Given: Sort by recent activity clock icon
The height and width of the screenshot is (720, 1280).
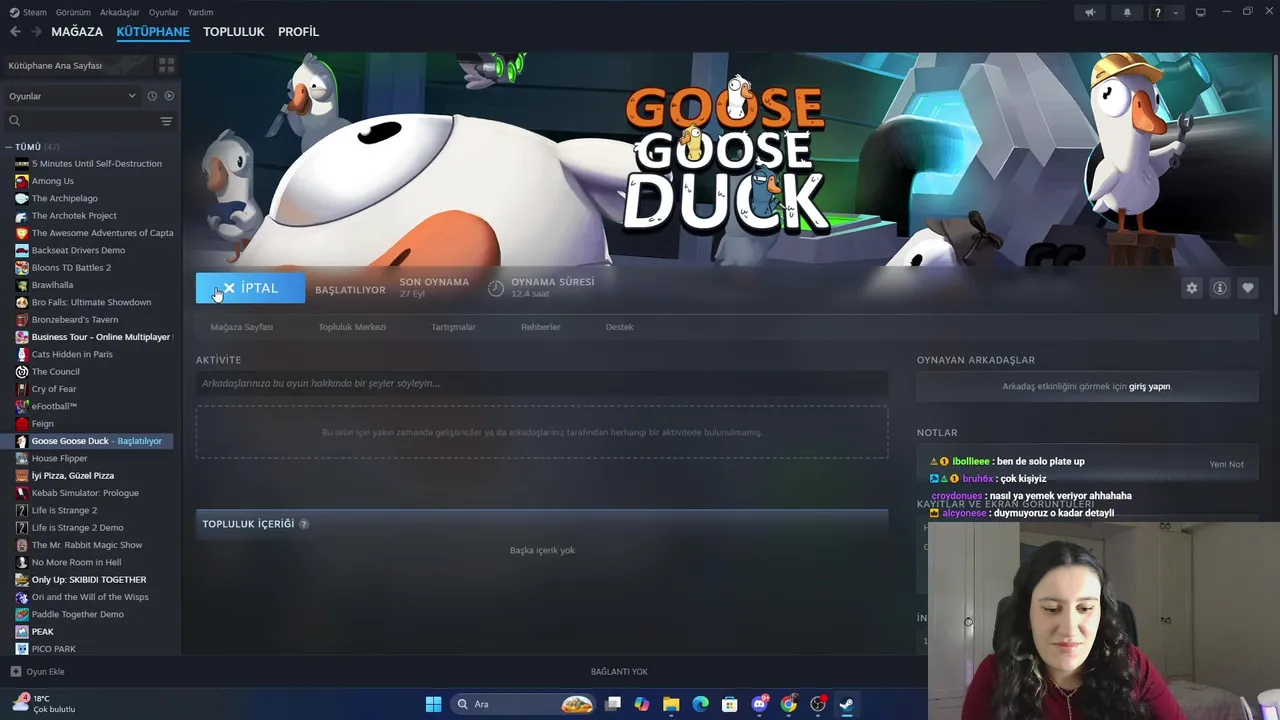Looking at the screenshot, I should (x=152, y=96).
